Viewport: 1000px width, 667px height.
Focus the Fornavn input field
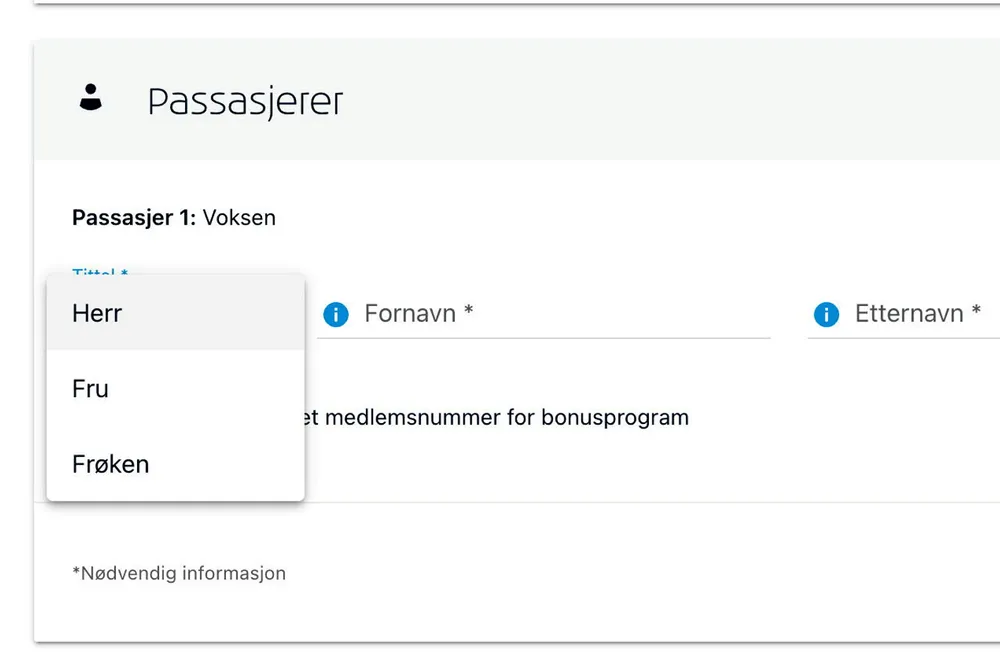[560, 314]
